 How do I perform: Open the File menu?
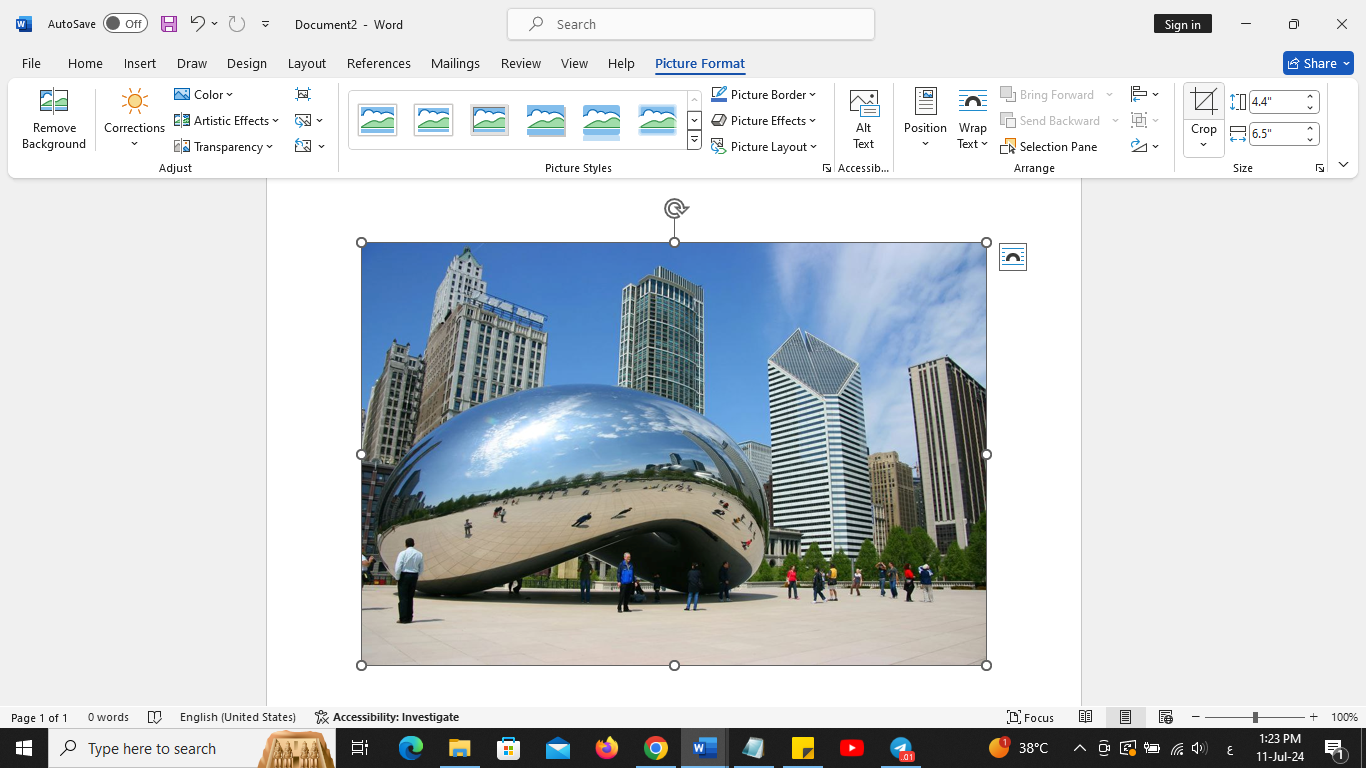(x=31, y=63)
